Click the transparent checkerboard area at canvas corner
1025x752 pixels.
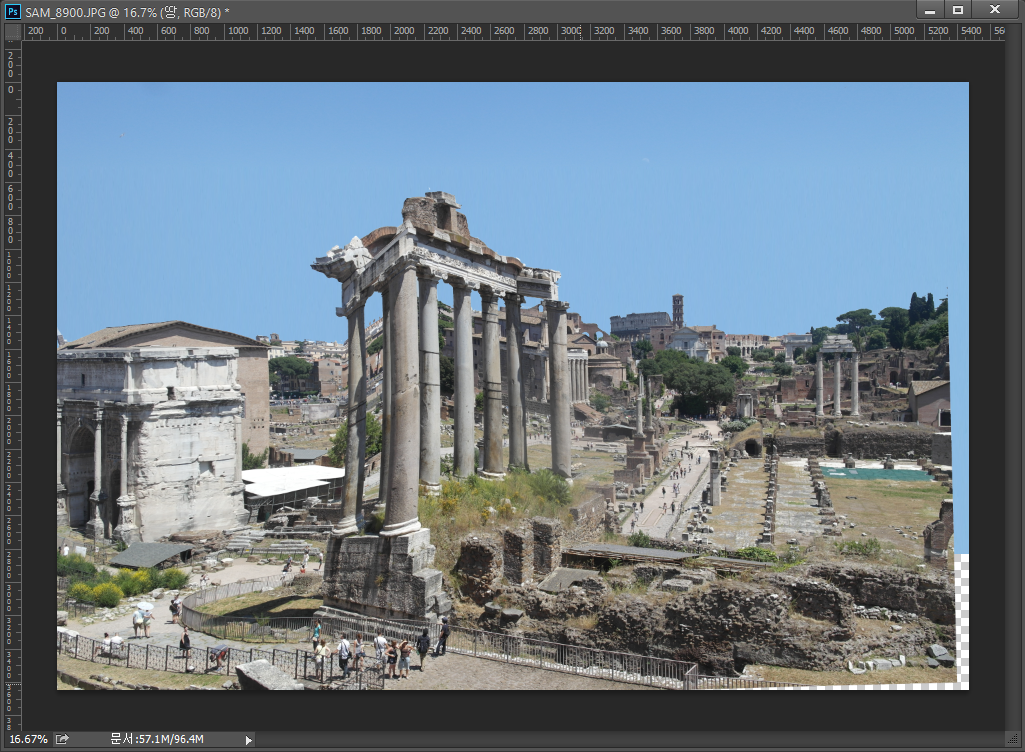click(961, 620)
